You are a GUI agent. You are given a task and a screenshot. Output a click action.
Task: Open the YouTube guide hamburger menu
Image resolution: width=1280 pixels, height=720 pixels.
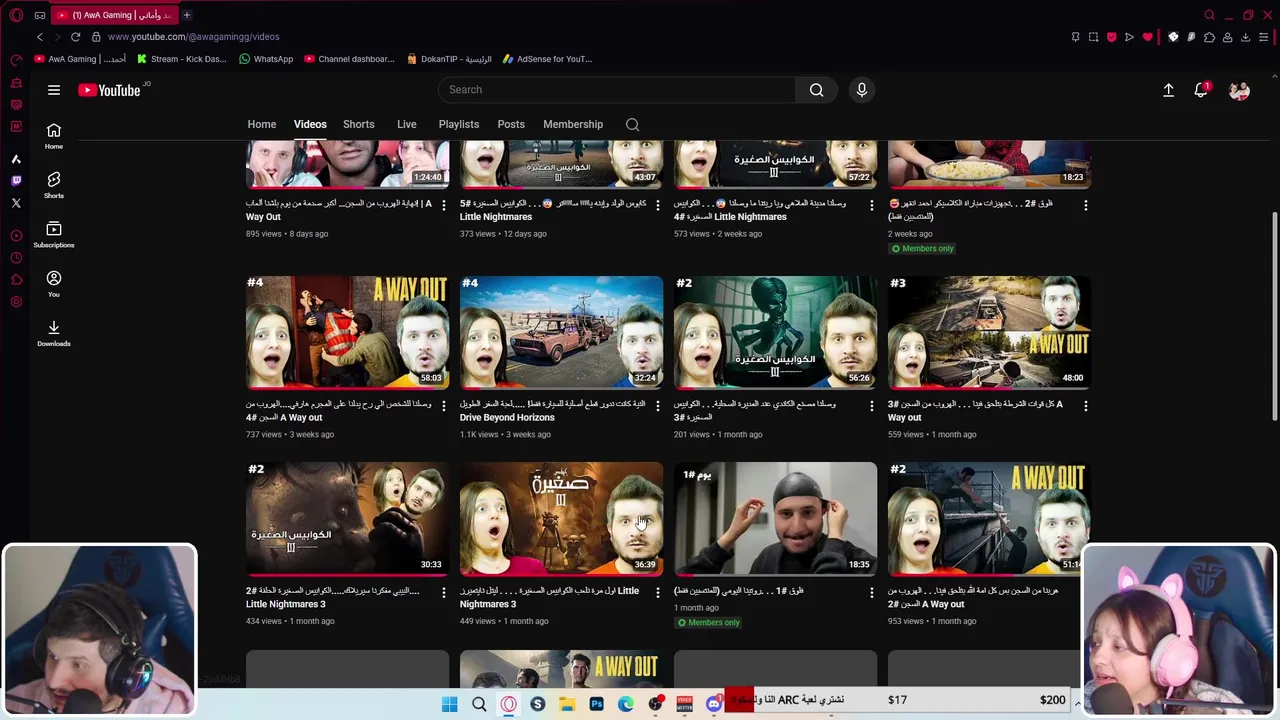tap(54, 90)
